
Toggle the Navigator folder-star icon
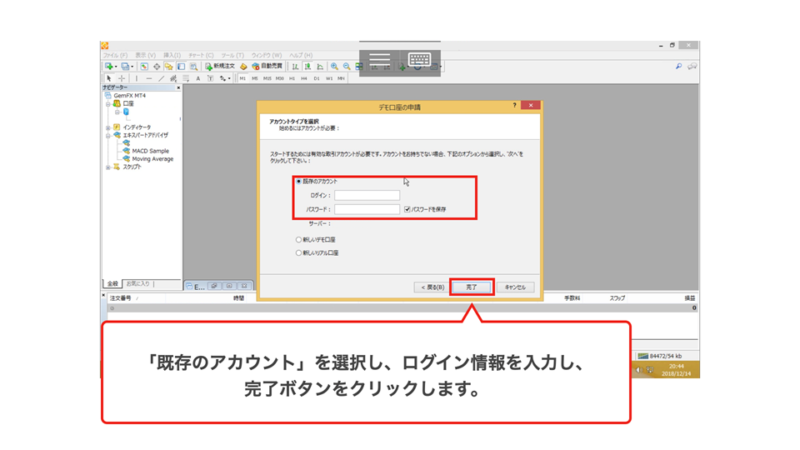point(169,66)
